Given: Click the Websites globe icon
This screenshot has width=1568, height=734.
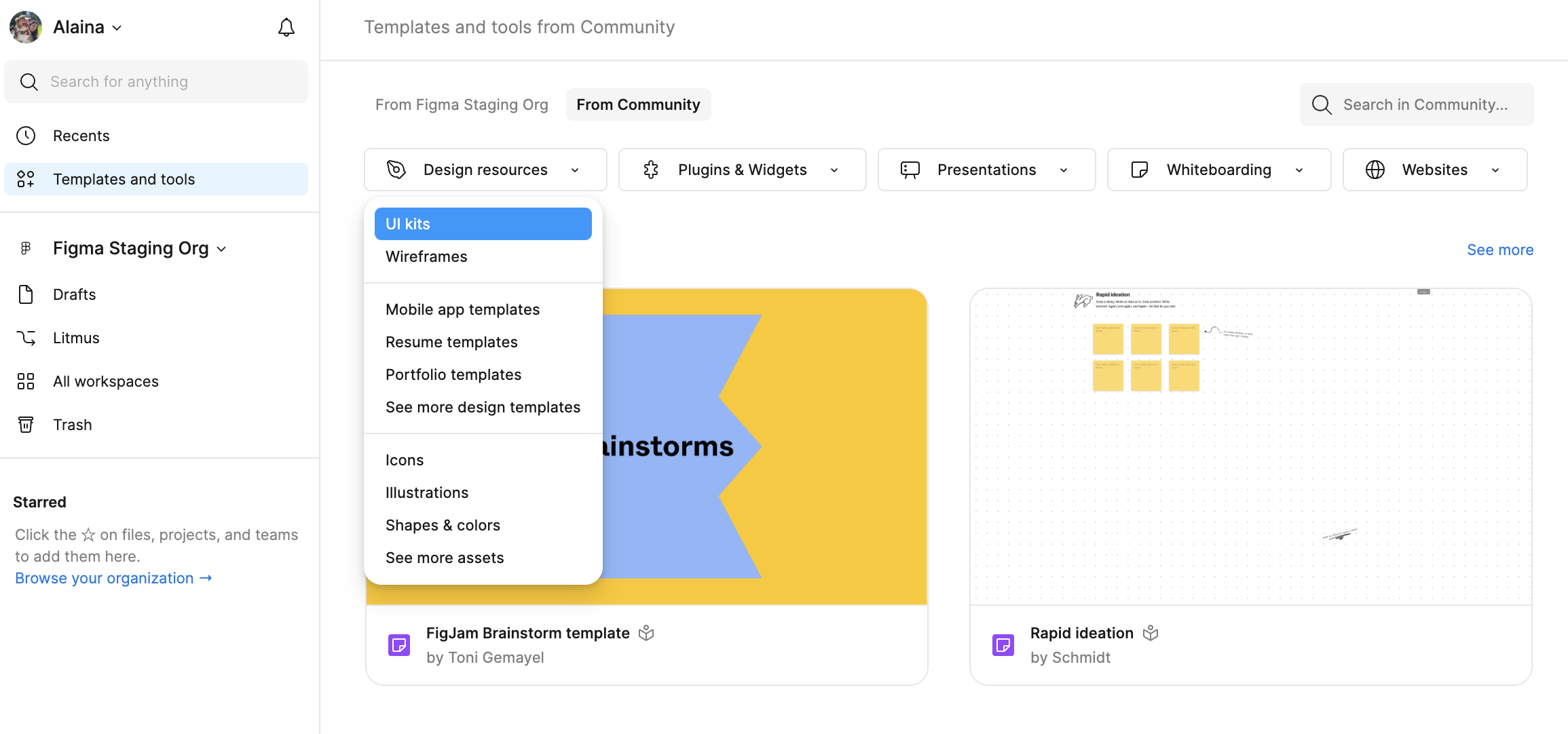Looking at the screenshot, I should point(1375,170).
